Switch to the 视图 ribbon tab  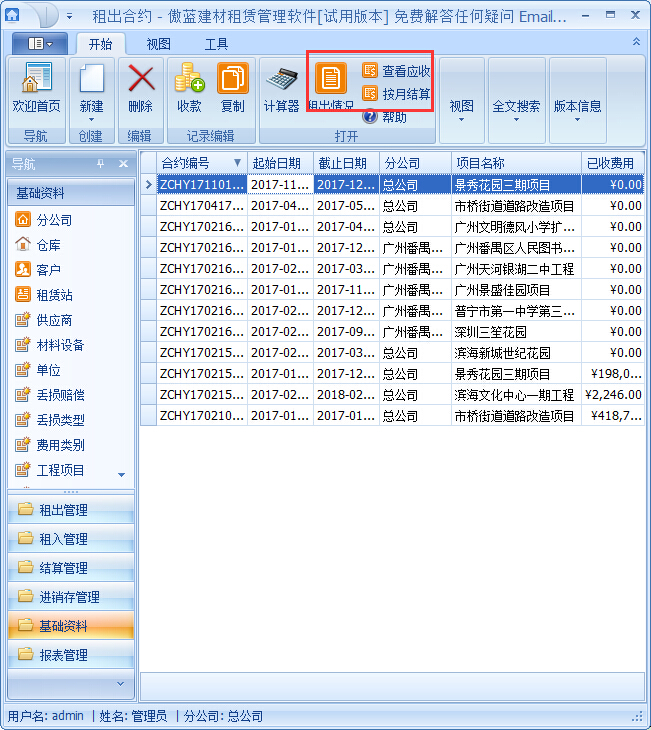pyautogui.click(x=158, y=44)
